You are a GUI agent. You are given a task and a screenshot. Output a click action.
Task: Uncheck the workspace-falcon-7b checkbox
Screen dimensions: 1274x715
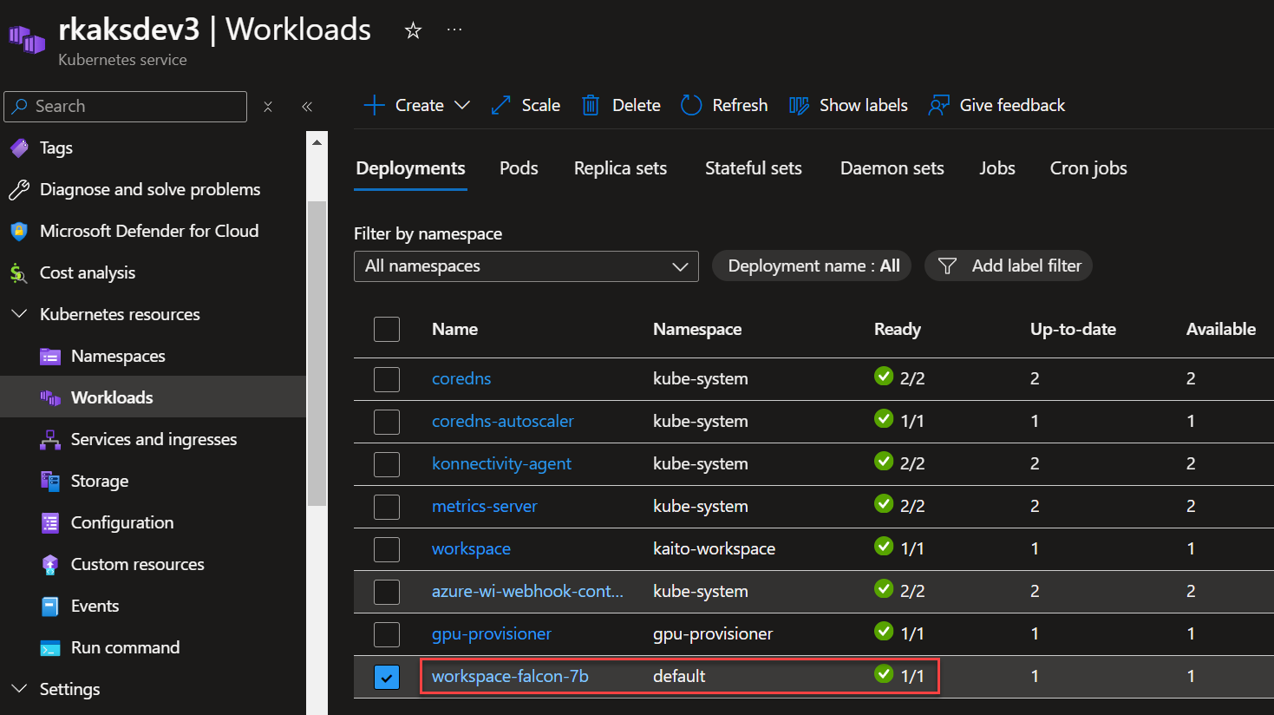click(x=387, y=677)
